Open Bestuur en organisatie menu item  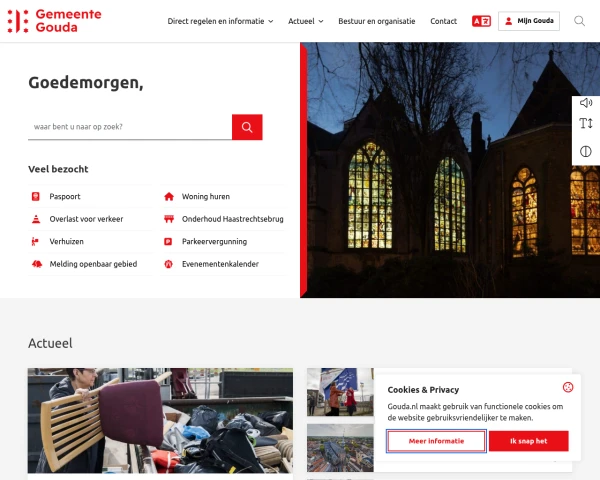pos(377,21)
